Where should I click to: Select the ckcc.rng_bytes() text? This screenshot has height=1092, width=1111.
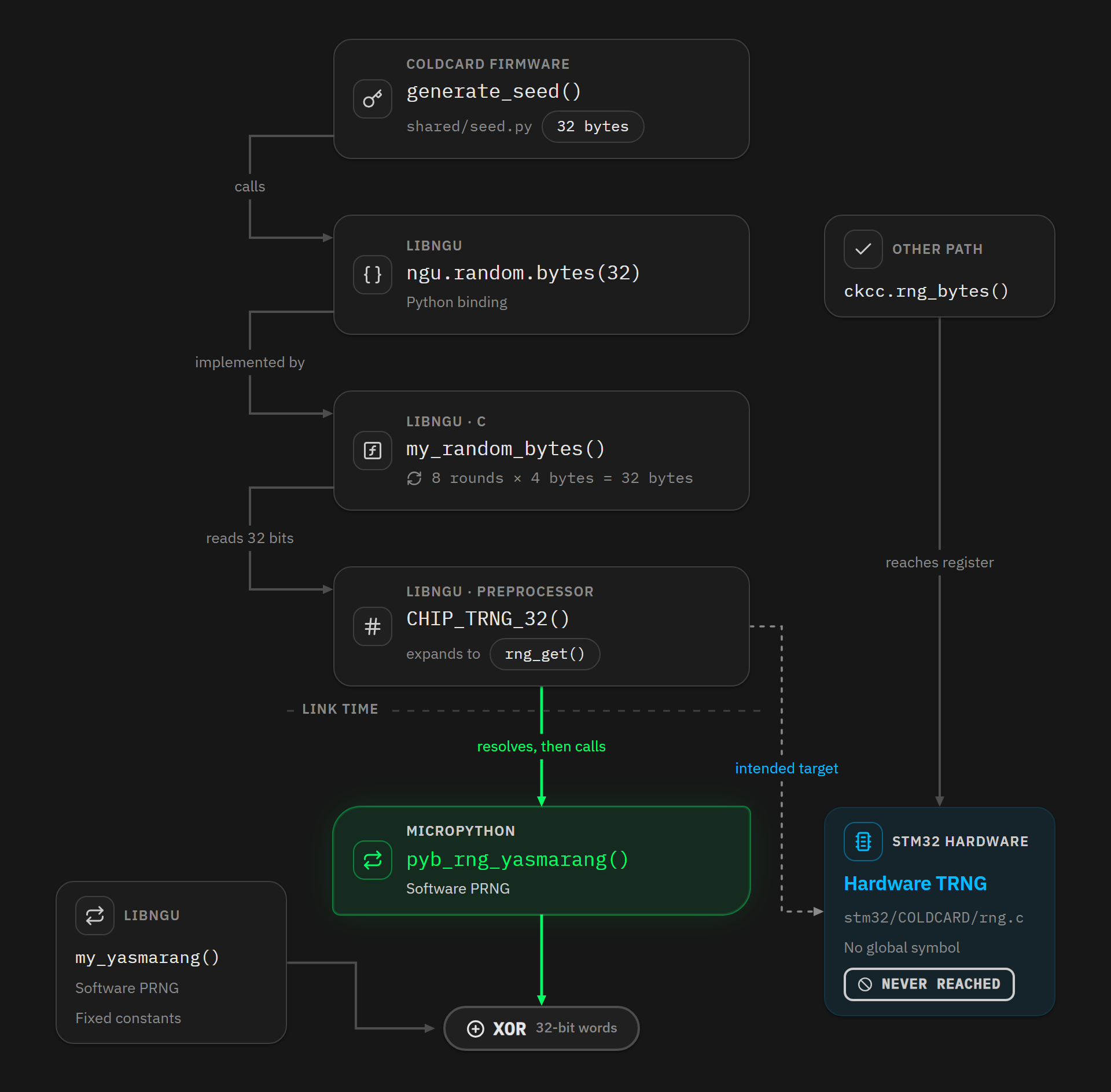pyautogui.click(x=926, y=291)
